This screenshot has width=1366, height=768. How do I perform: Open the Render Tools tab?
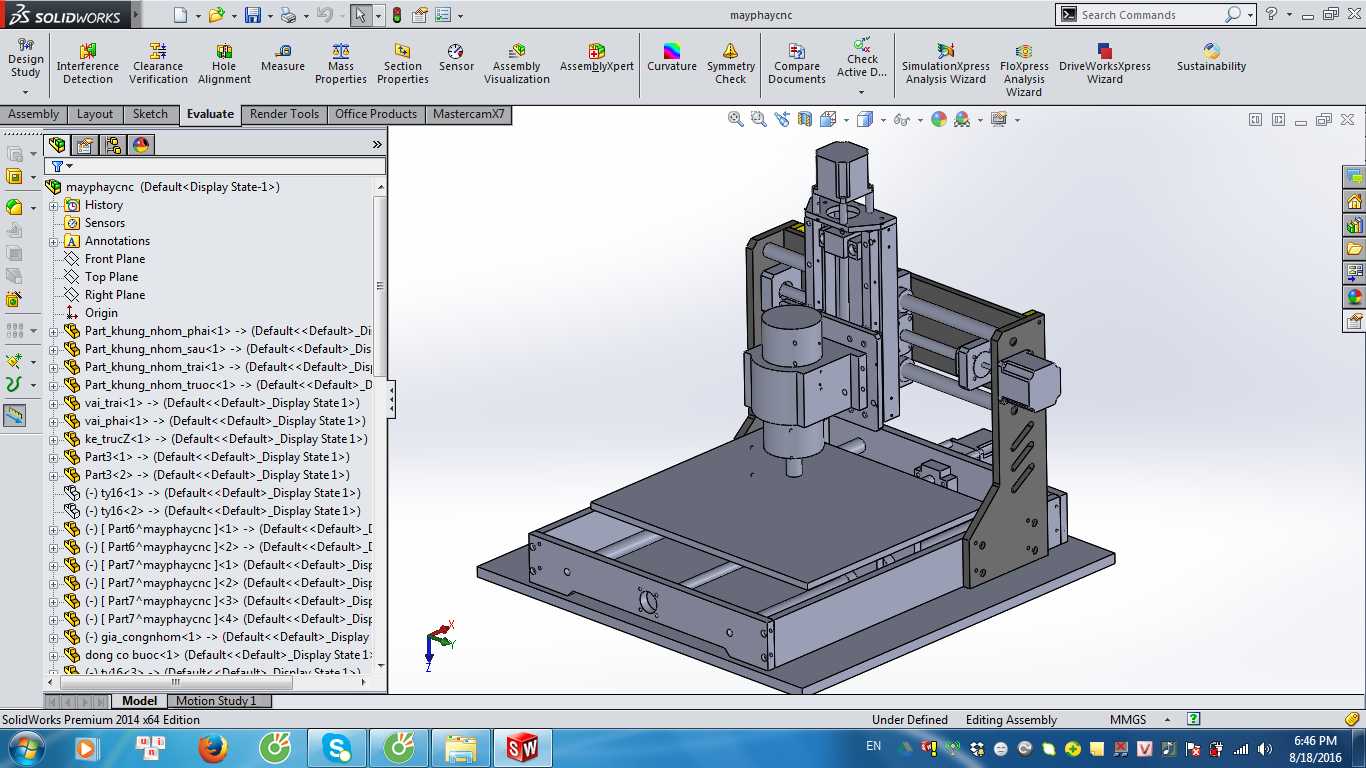[x=284, y=114]
